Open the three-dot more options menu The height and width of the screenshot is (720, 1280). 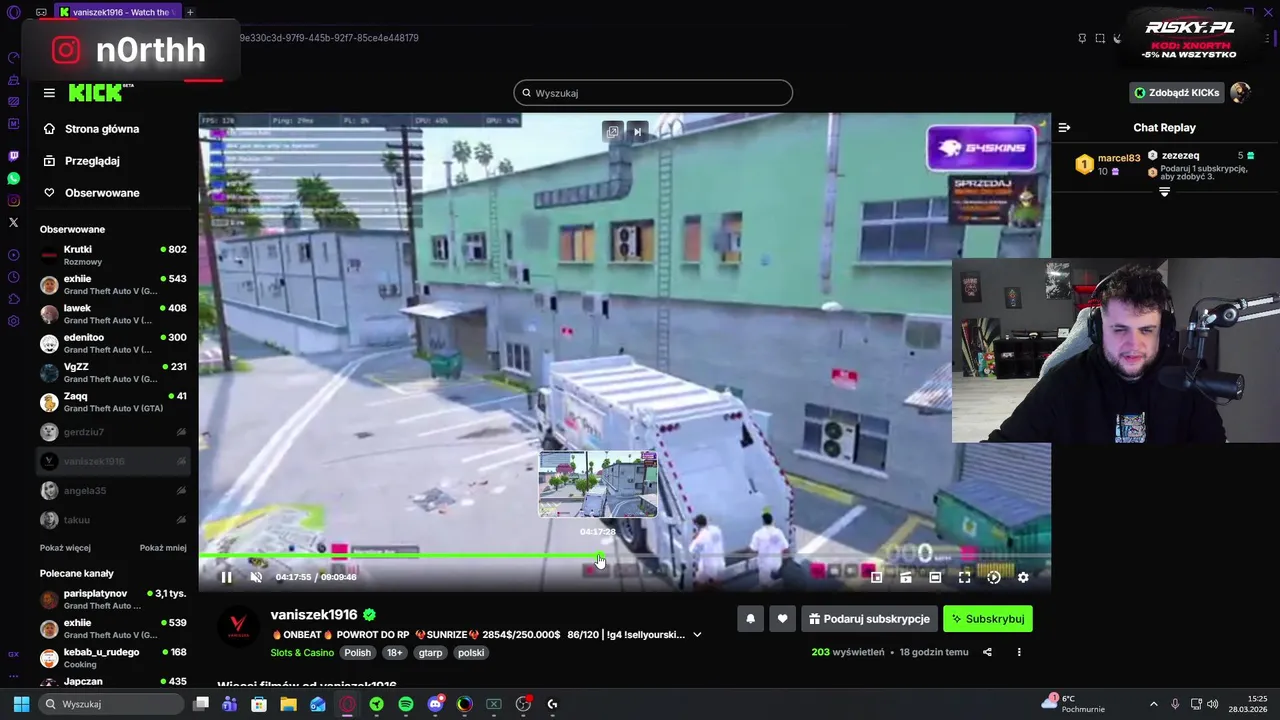point(1019,652)
